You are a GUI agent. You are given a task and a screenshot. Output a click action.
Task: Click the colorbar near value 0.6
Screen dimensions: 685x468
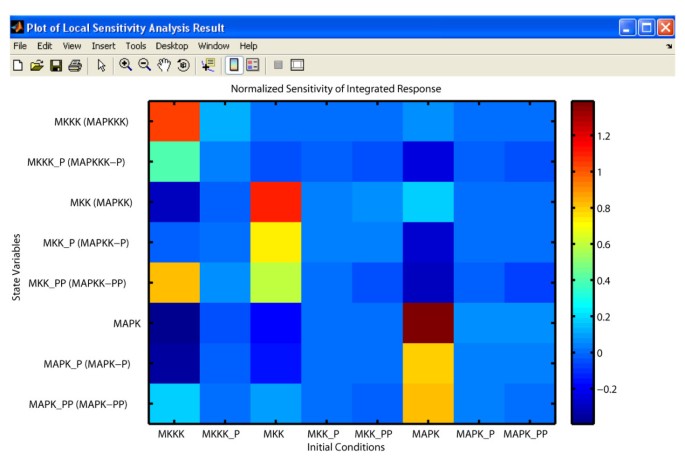tap(583, 244)
